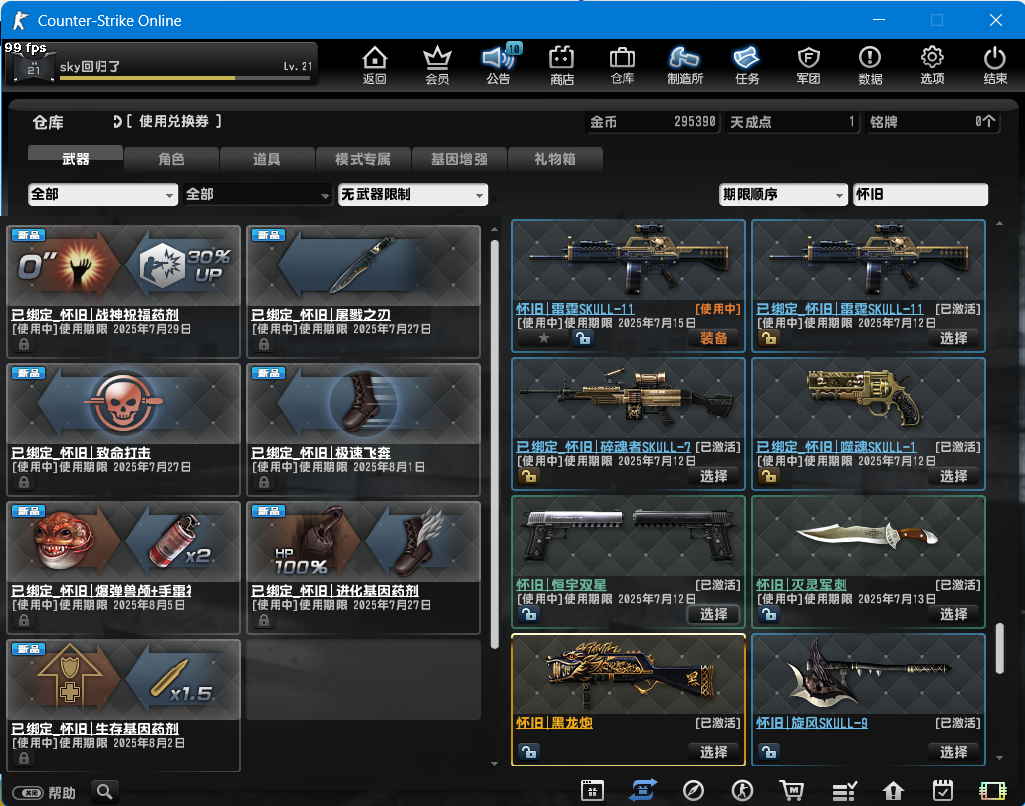Click 选择 for 碎魂者SKULL-7
This screenshot has width=1025, height=806.
tap(713, 476)
